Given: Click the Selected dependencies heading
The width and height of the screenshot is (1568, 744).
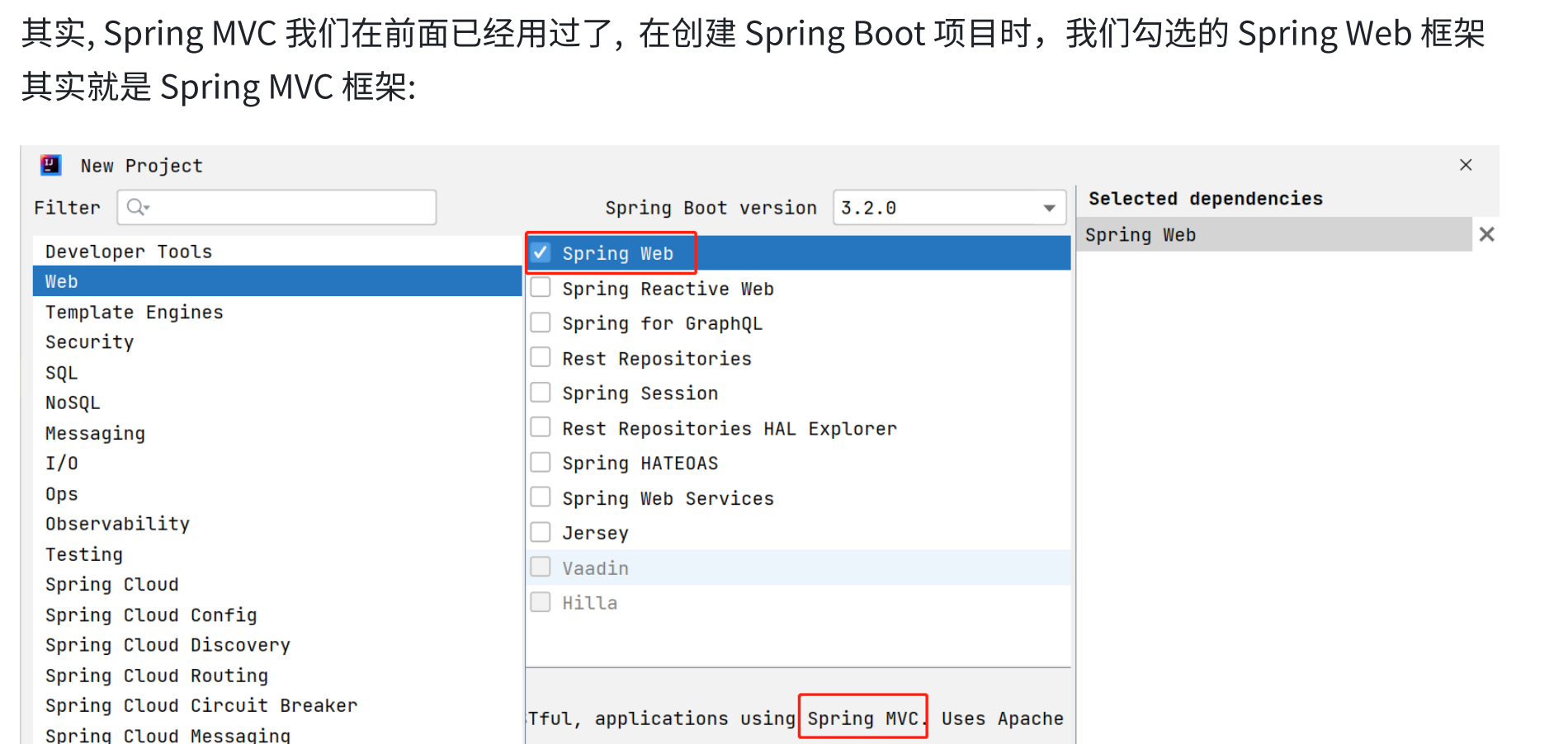Looking at the screenshot, I should [x=1205, y=198].
